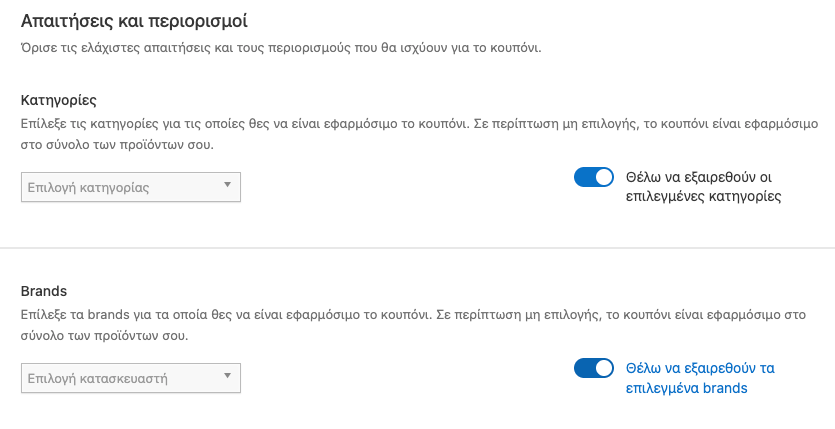835x429 pixels.
Task: Click the description text under Κατηγορίες
Action: 419,134
